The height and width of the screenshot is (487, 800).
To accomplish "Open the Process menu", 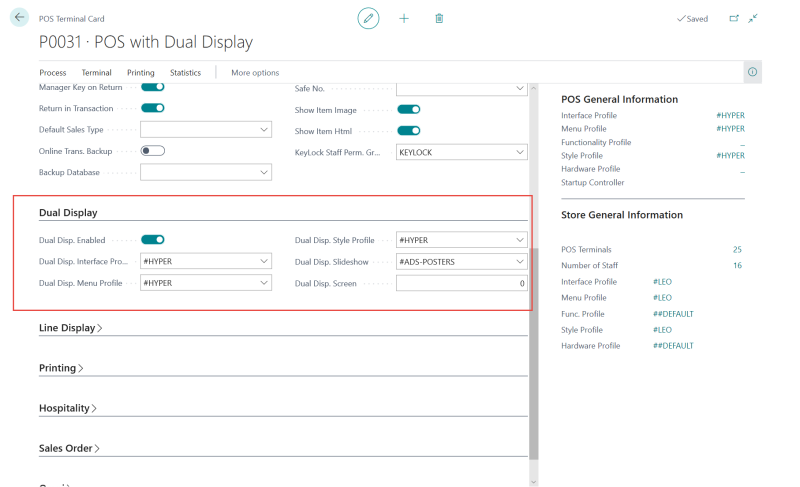I will tap(53, 73).
